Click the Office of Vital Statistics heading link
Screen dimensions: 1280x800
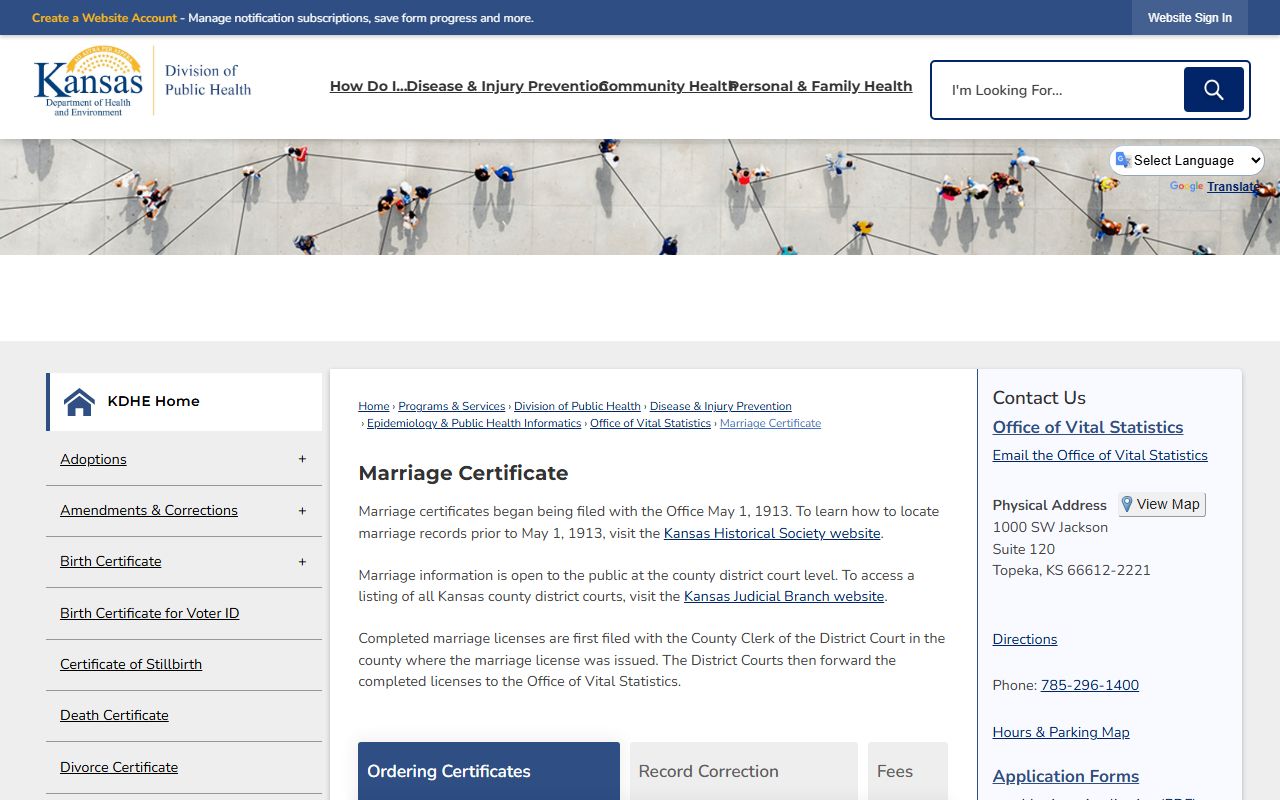click(1088, 427)
